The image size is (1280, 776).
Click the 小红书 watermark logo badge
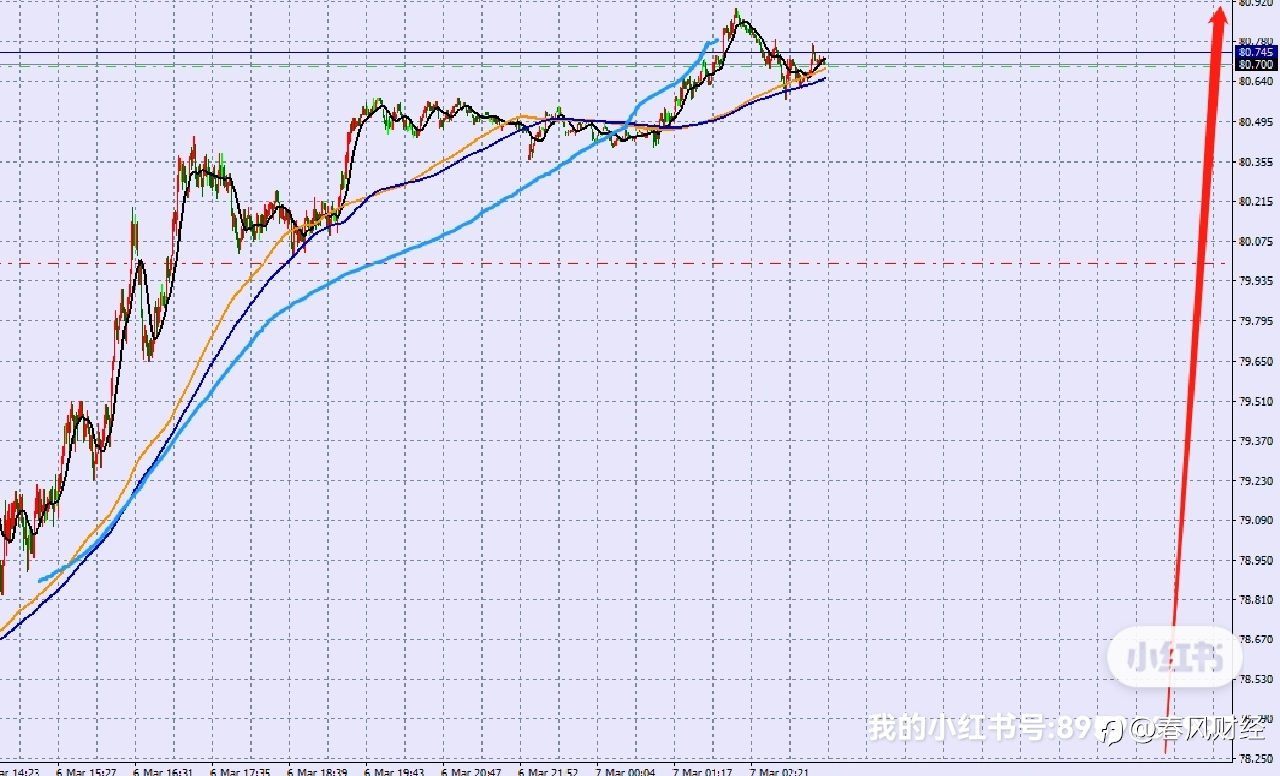1174,657
